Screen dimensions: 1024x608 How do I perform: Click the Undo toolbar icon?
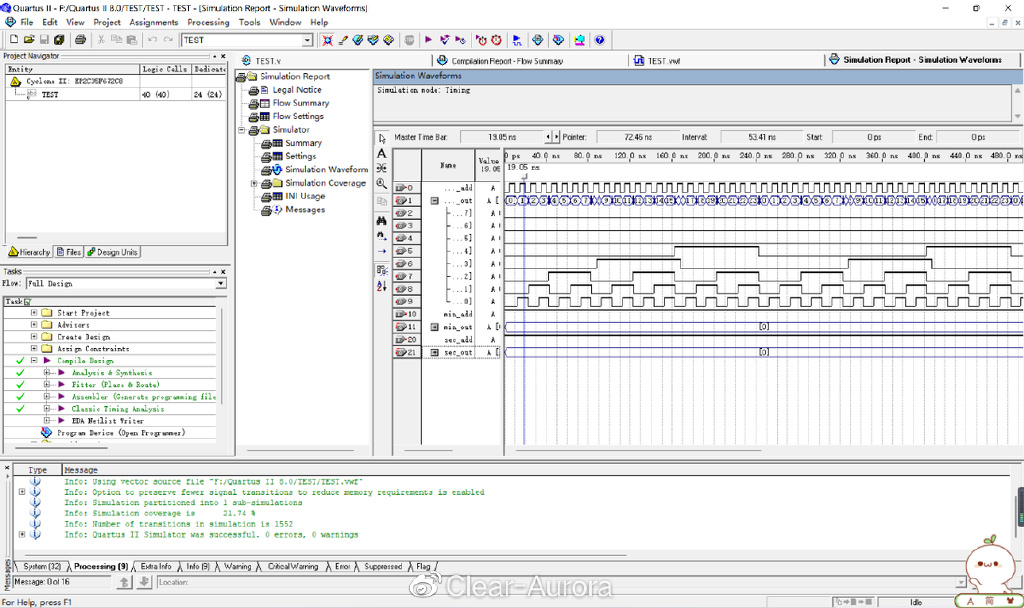coord(152,40)
